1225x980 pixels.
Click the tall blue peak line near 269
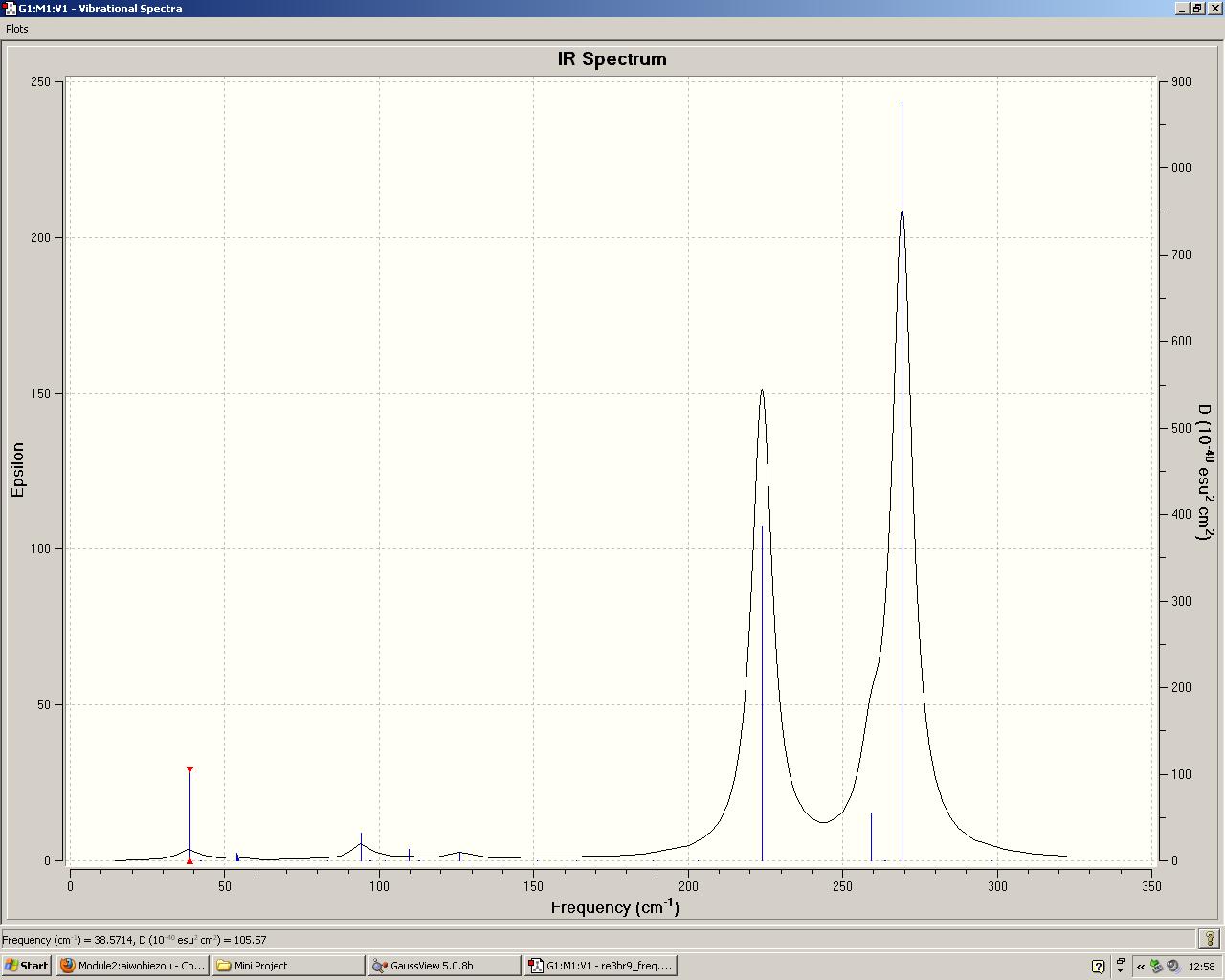902,479
